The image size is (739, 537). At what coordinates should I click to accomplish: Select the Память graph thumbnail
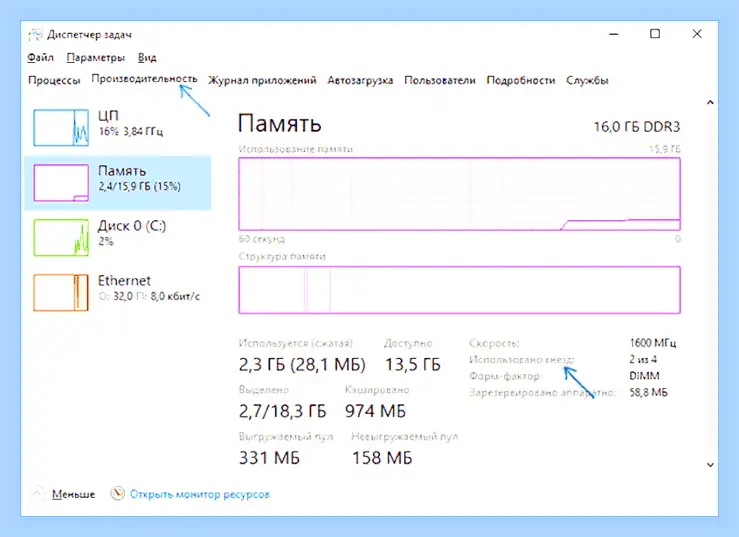tap(61, 182)
